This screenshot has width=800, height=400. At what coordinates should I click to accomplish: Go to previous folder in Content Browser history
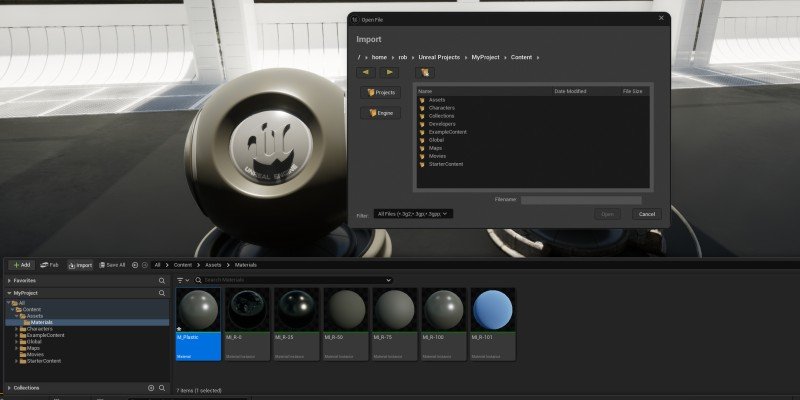[x=135, y=265]
